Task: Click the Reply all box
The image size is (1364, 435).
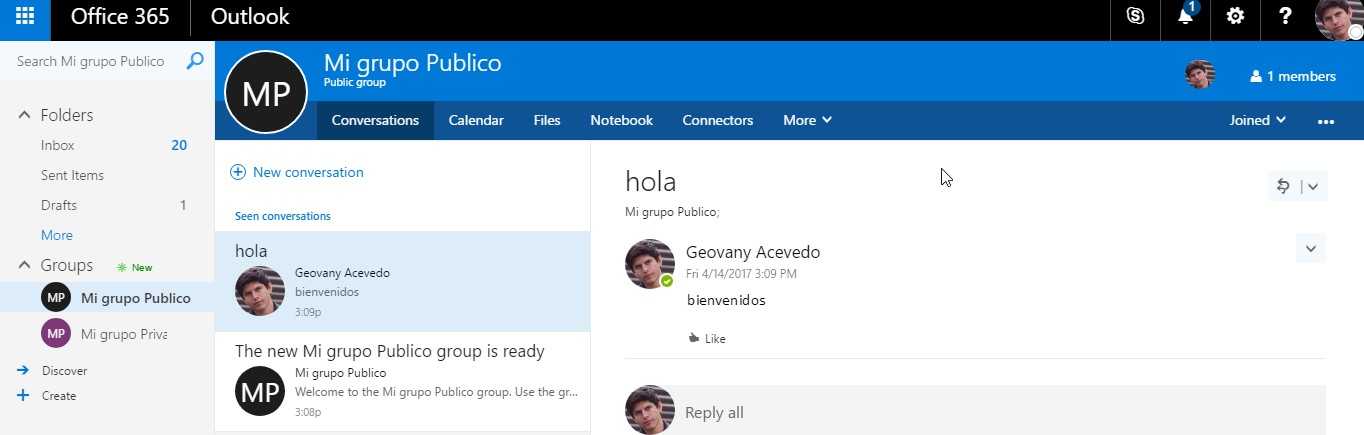Action: (1000, 411)
